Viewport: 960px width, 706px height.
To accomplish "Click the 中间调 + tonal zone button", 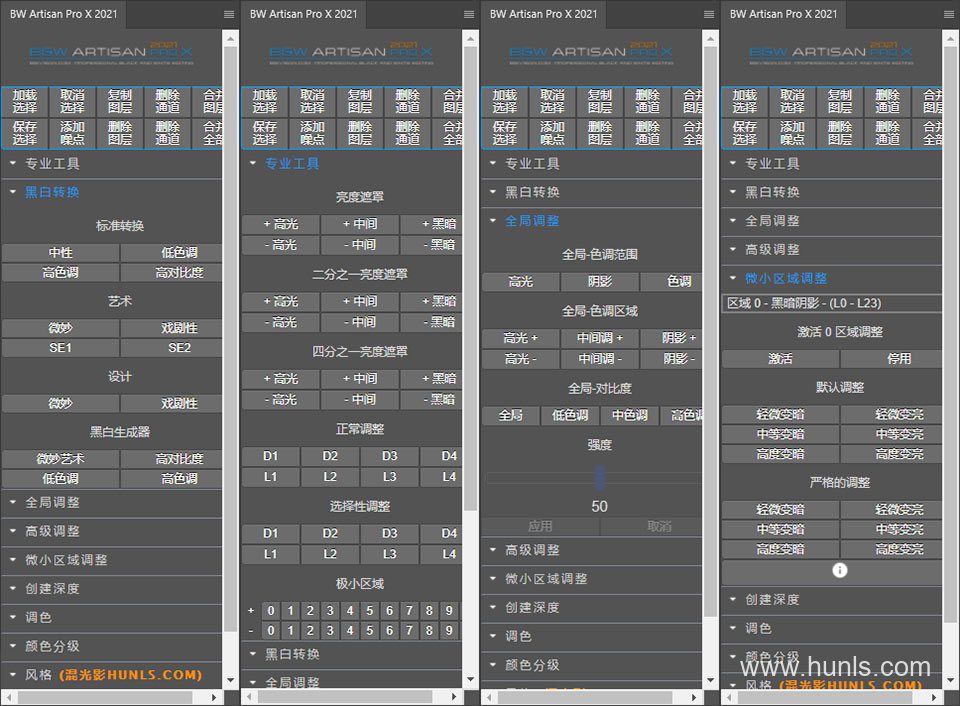I will pyautogui.click(x=599, y=338).
